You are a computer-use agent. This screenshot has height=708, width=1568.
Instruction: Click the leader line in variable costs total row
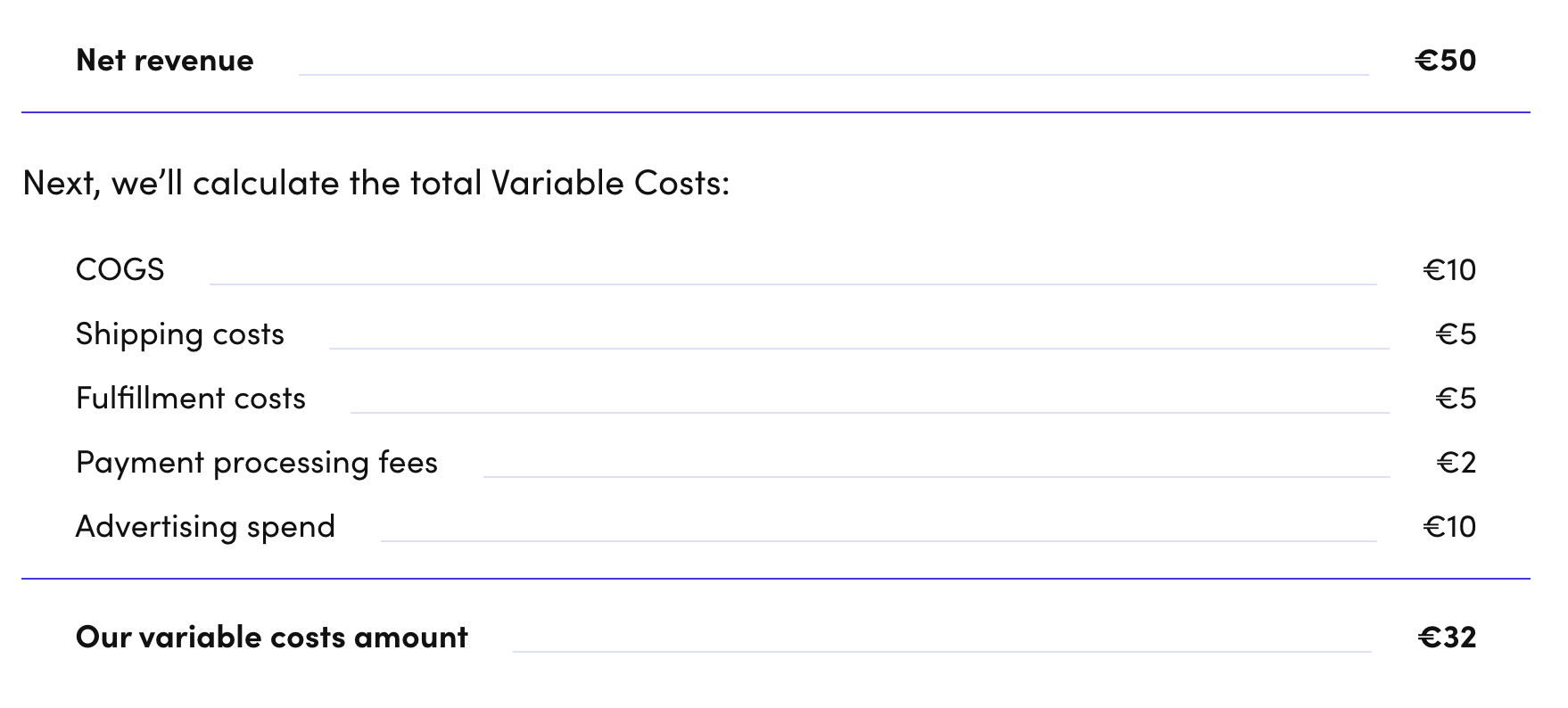coord(942,652)
